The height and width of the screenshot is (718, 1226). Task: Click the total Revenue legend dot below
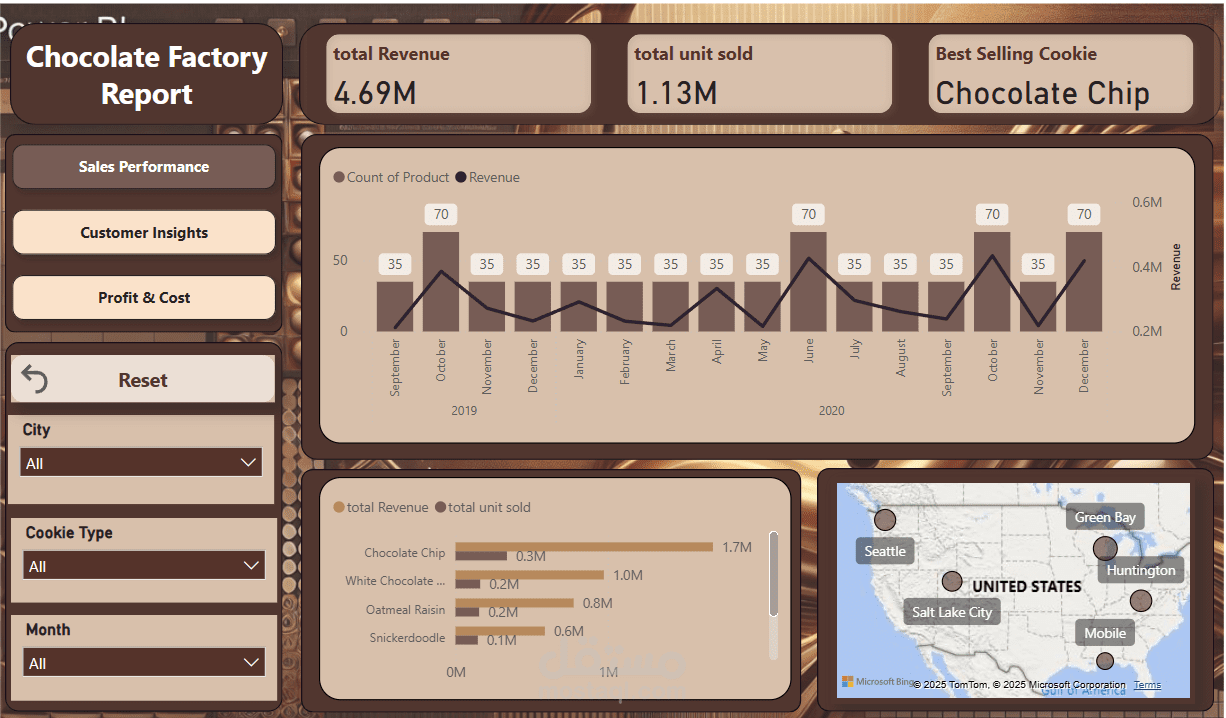pyautogui.click(x=338, y=507)
